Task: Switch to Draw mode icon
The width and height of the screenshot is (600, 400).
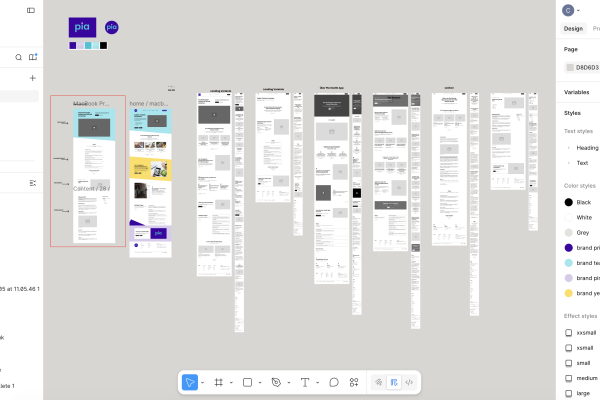Action: 378,382
